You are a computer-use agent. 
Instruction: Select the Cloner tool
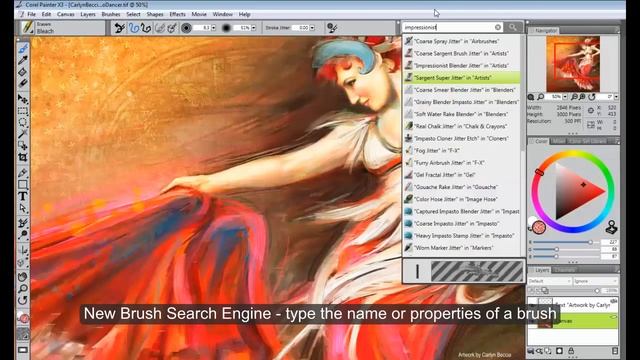23,223
